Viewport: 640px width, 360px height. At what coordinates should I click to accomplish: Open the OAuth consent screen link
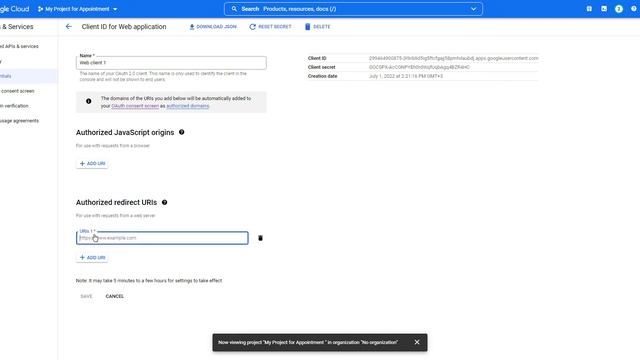135,106
